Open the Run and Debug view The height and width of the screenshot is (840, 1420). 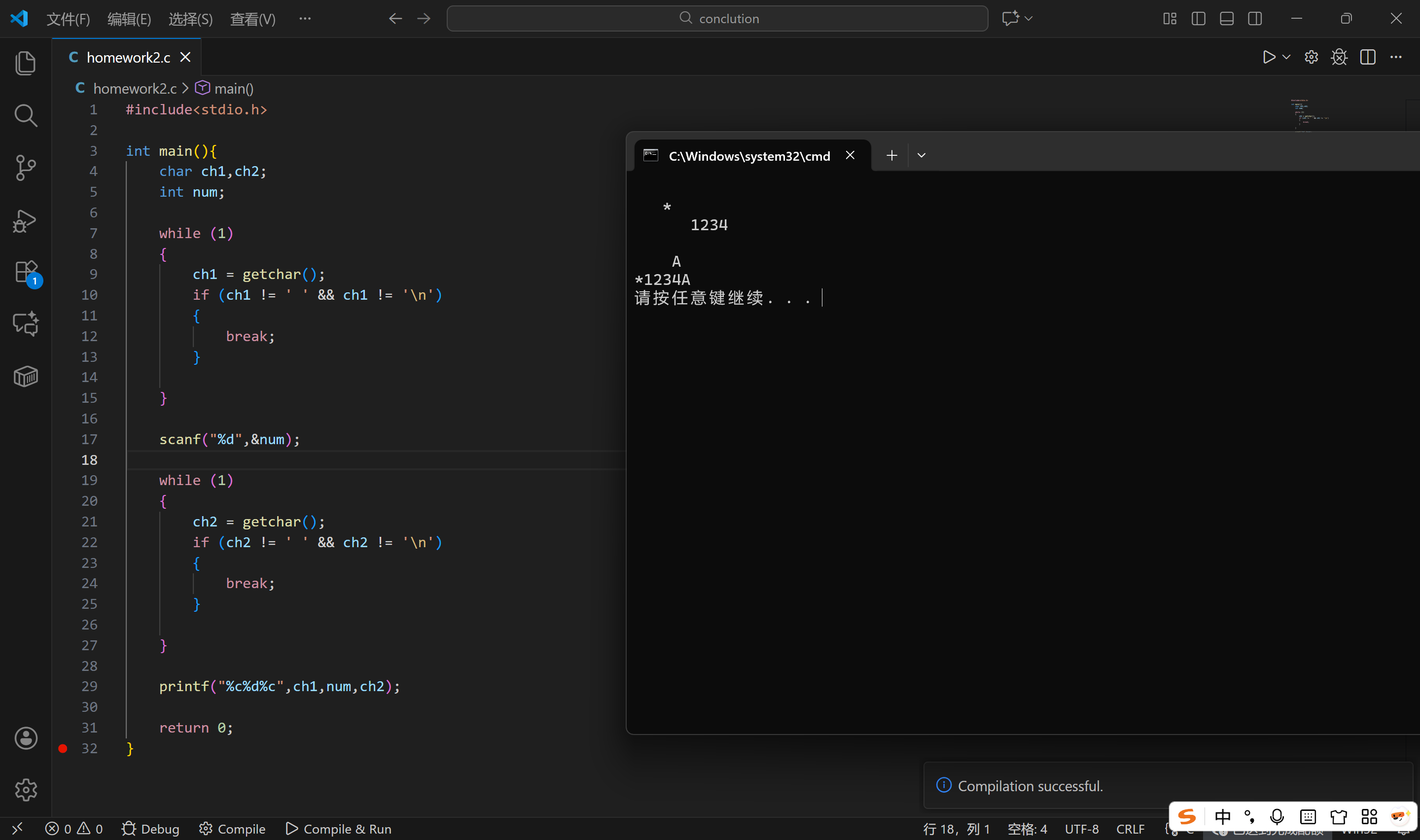[x=26, y=220]
